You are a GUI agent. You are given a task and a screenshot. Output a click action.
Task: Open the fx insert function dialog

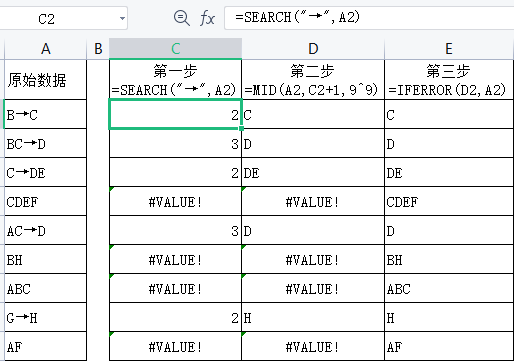point(207,18)
